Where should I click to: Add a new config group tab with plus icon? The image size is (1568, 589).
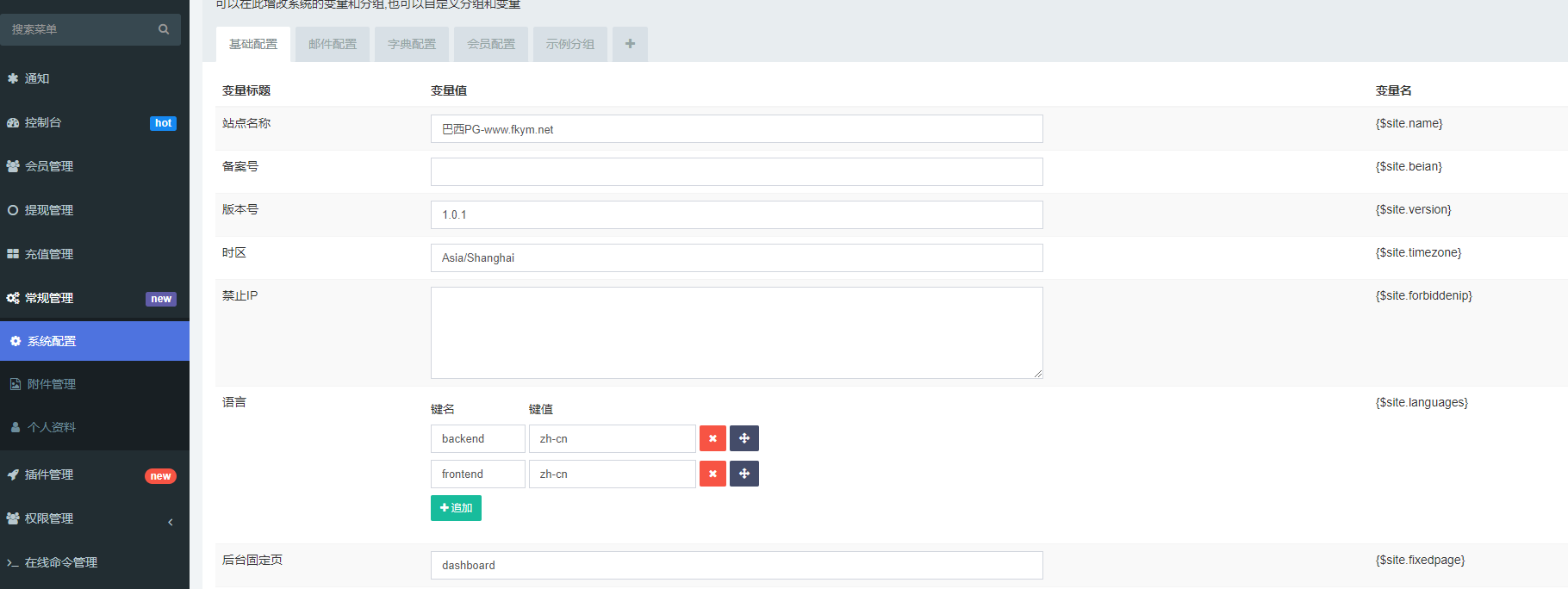630,44
